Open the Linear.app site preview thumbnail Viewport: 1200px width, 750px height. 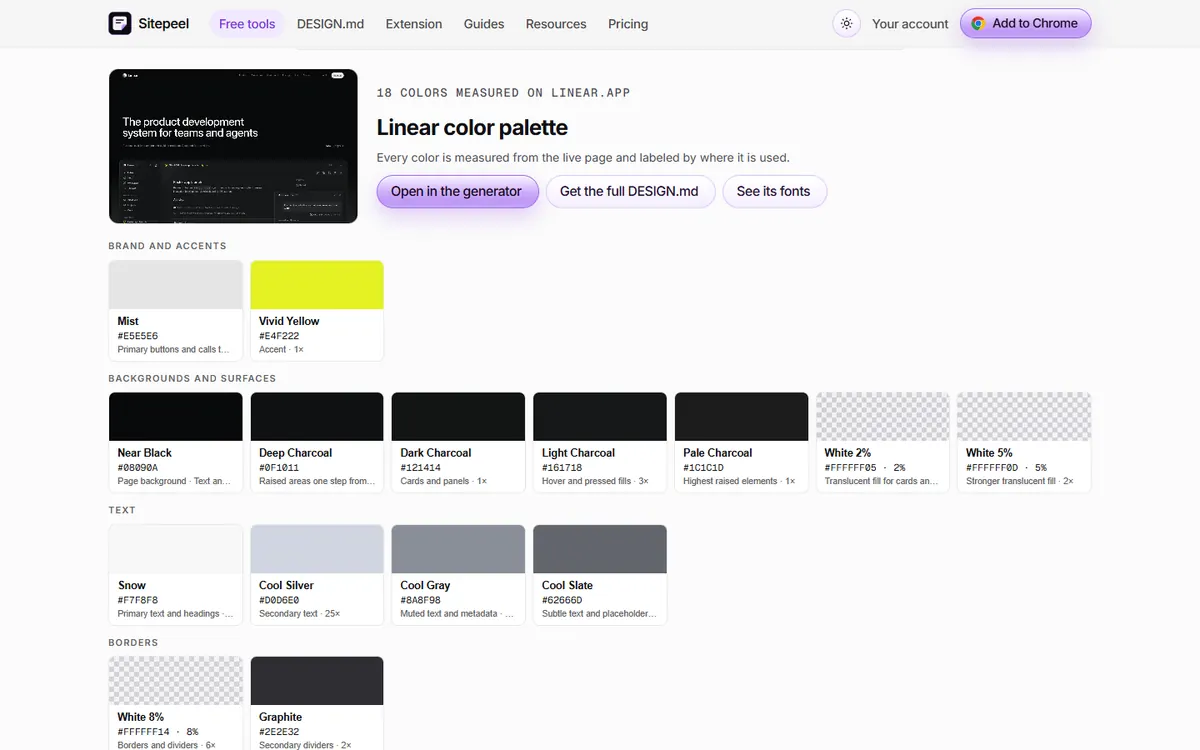click(x=233, y=146)
